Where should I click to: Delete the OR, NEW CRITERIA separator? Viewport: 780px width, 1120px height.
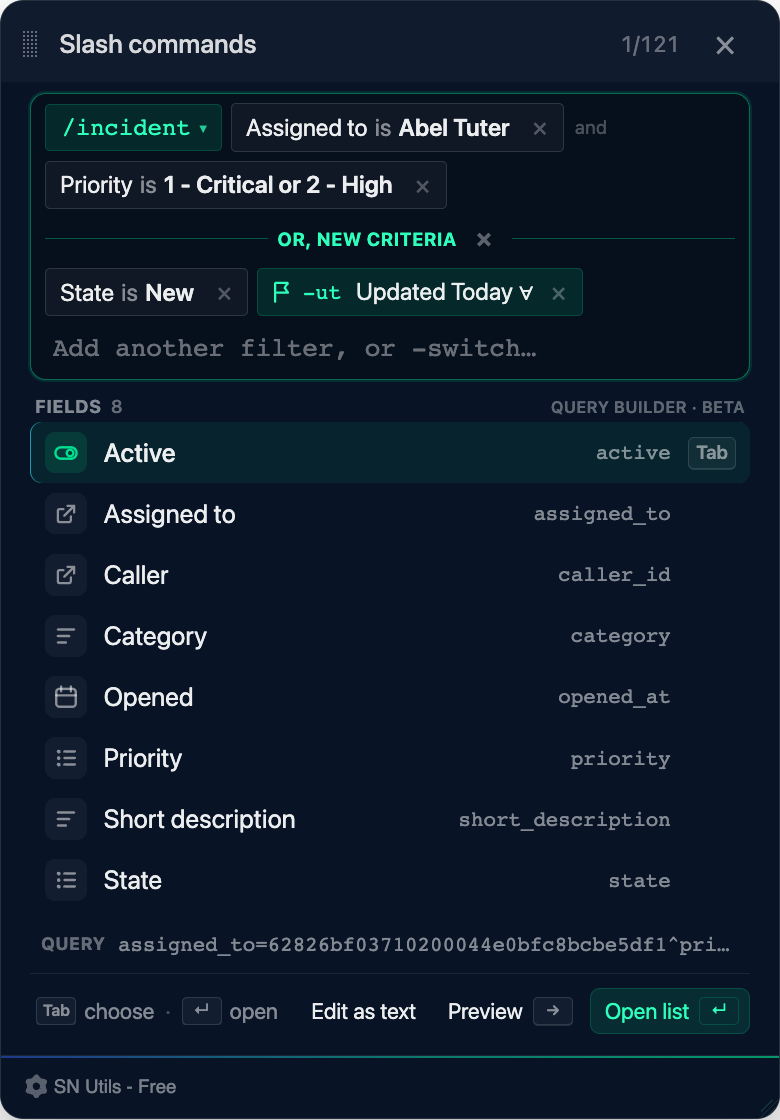coord(484,239)
